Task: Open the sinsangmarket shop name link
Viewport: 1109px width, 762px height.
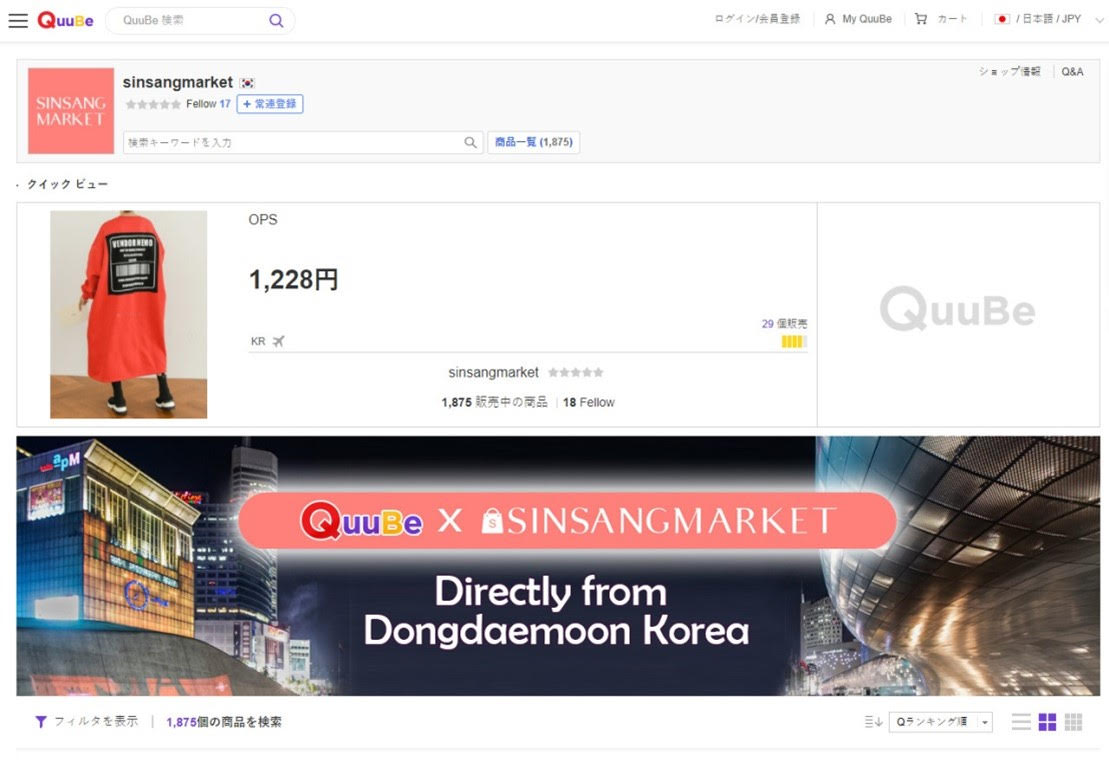Action: pos(178,82)
